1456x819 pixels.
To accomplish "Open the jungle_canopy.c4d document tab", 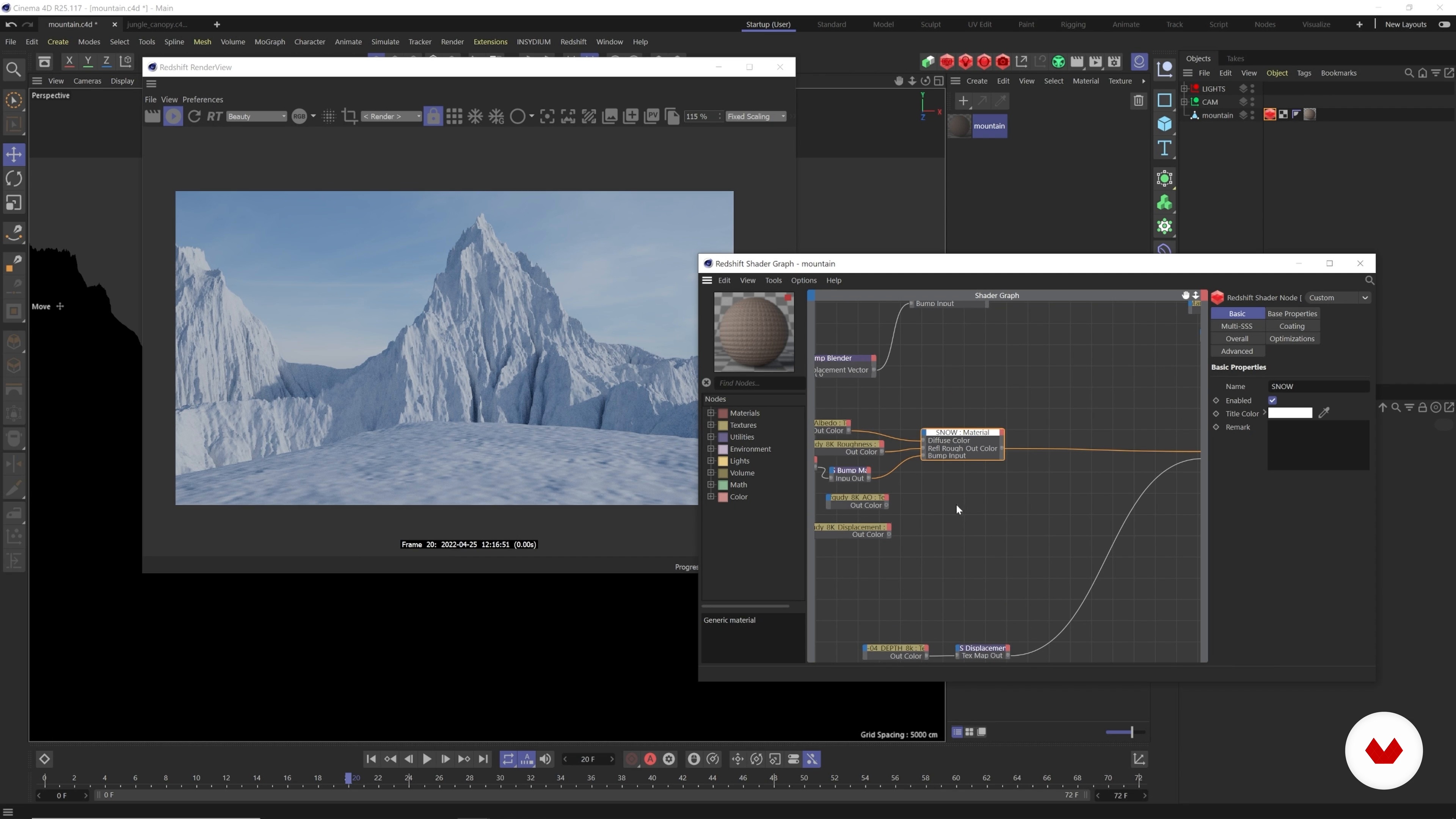I will (157, 24).
